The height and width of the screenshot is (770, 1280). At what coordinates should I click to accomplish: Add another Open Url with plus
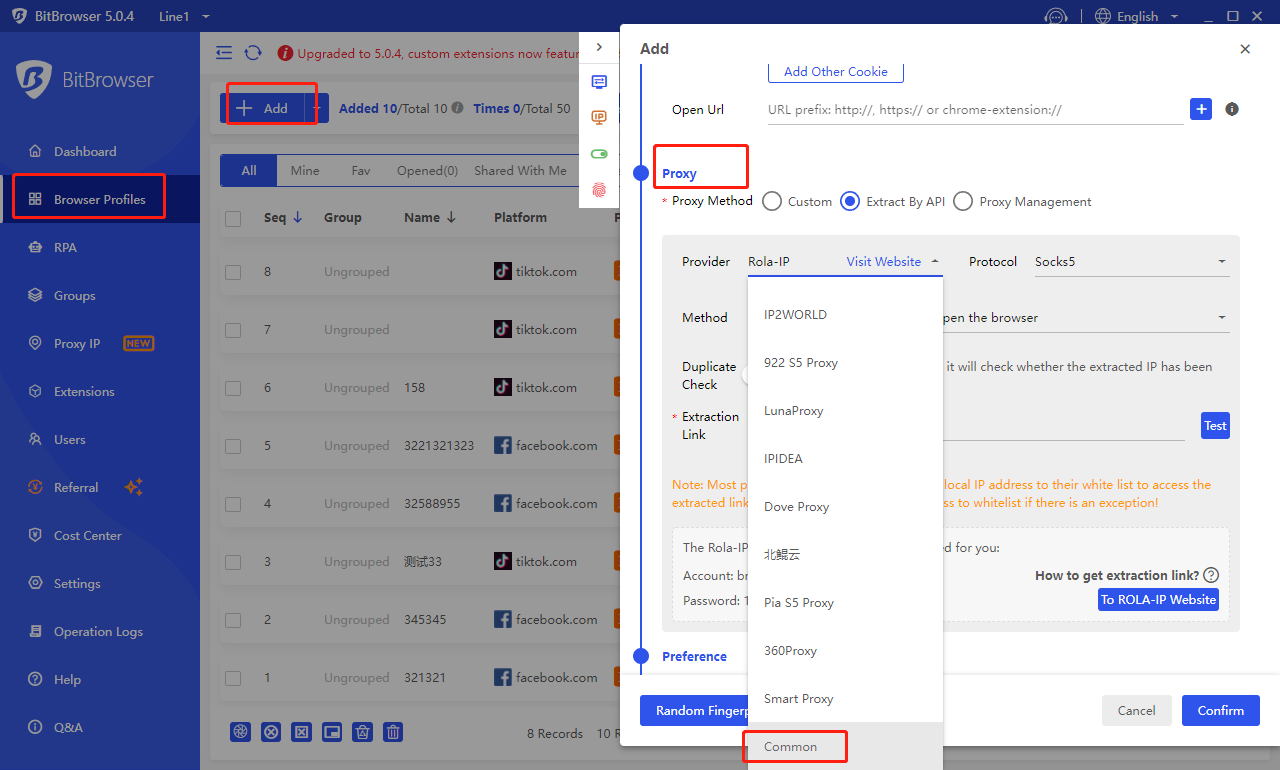tap(1201, 109)
